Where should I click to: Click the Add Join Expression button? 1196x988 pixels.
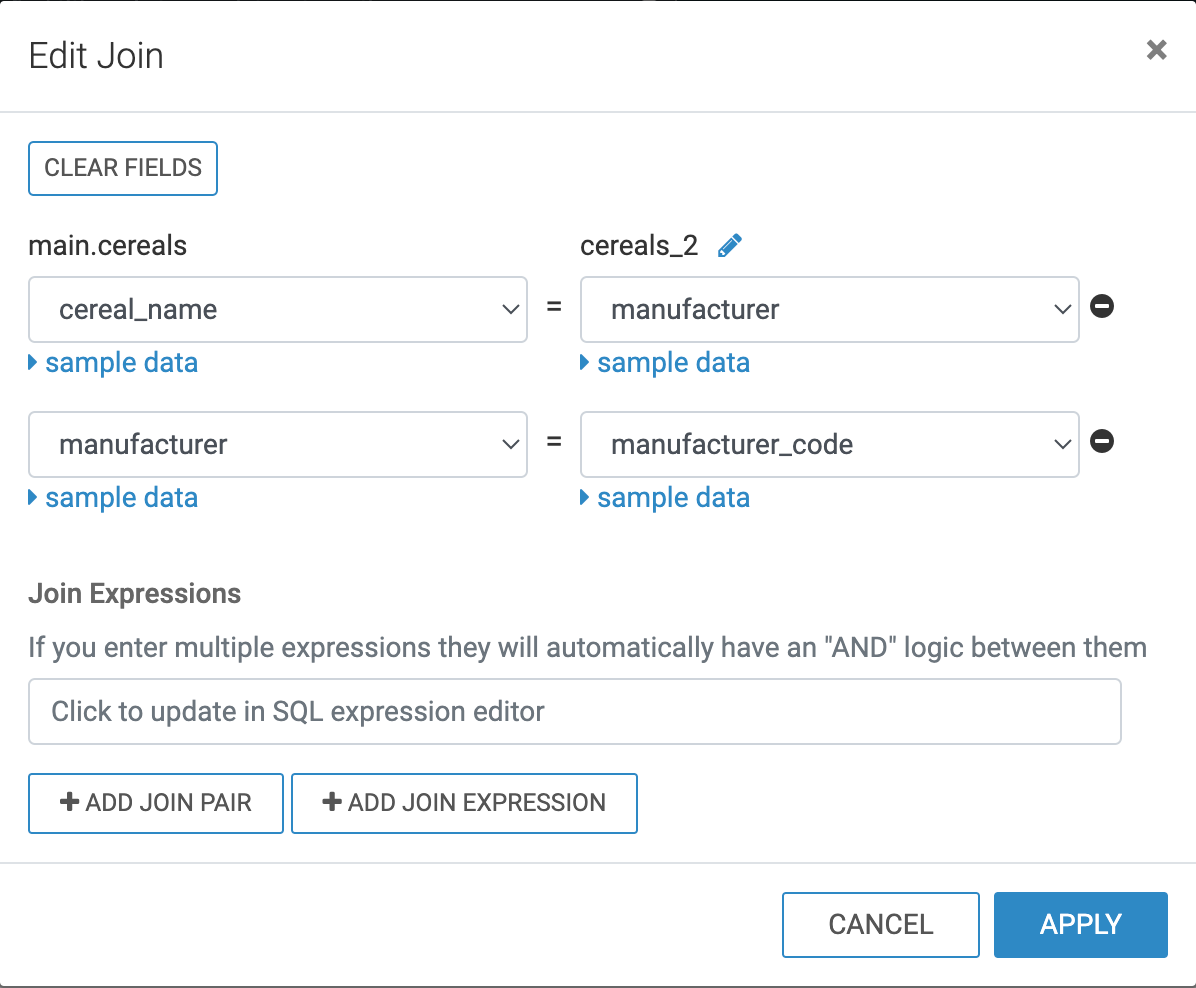point(464,803)
